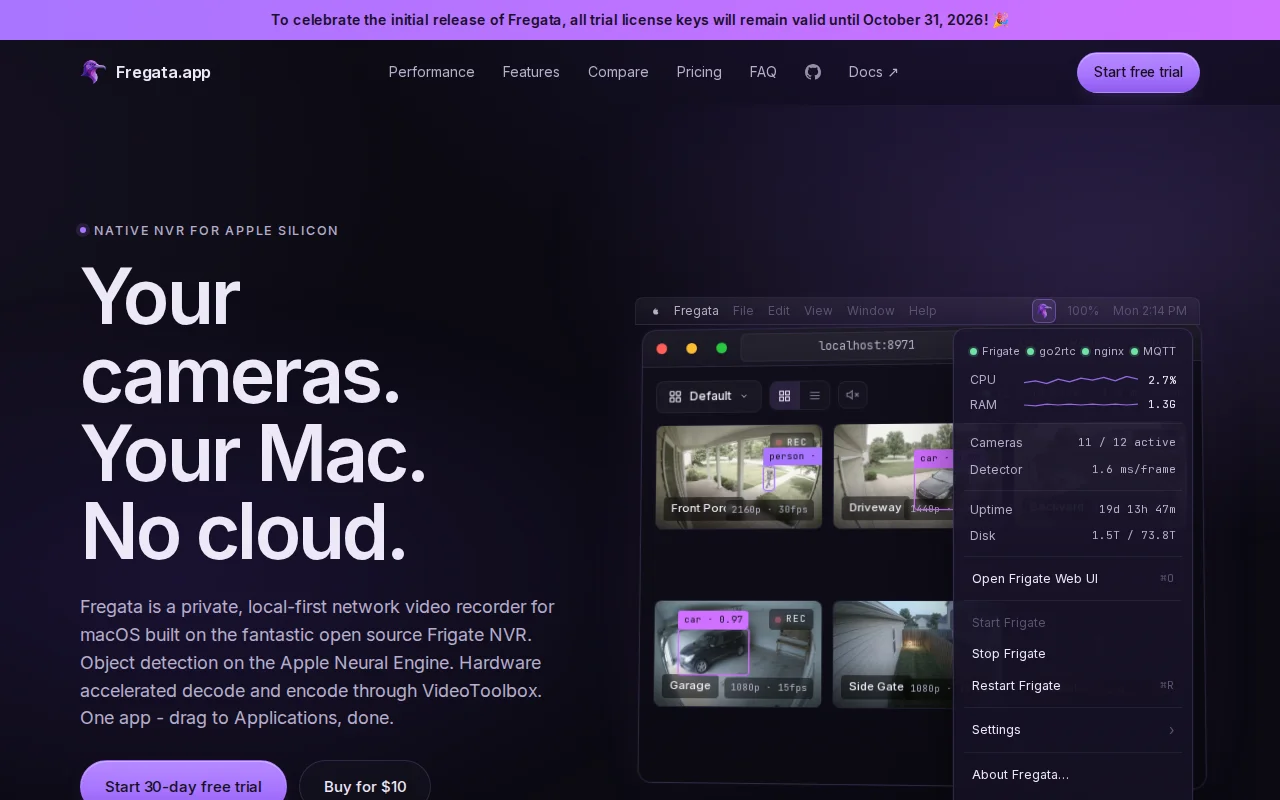Open the View menu in mock menu bar
Viewport: 1280px width, 800px height.
(x=818, y=311)
